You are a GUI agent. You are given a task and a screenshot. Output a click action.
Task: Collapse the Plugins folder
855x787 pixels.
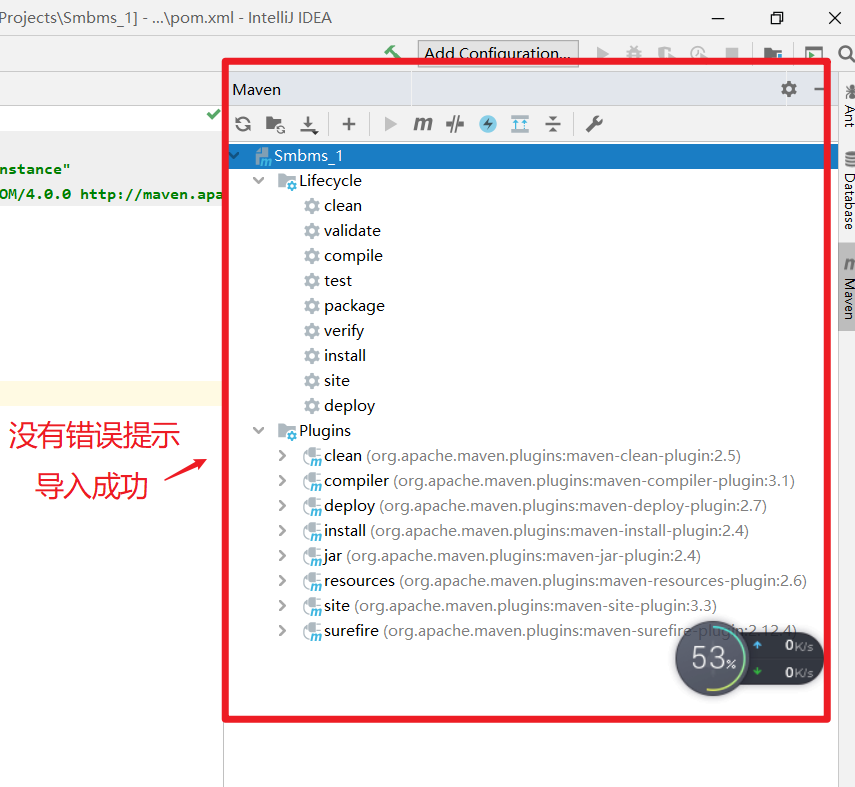pyautogui.click(x=258, y=431)
